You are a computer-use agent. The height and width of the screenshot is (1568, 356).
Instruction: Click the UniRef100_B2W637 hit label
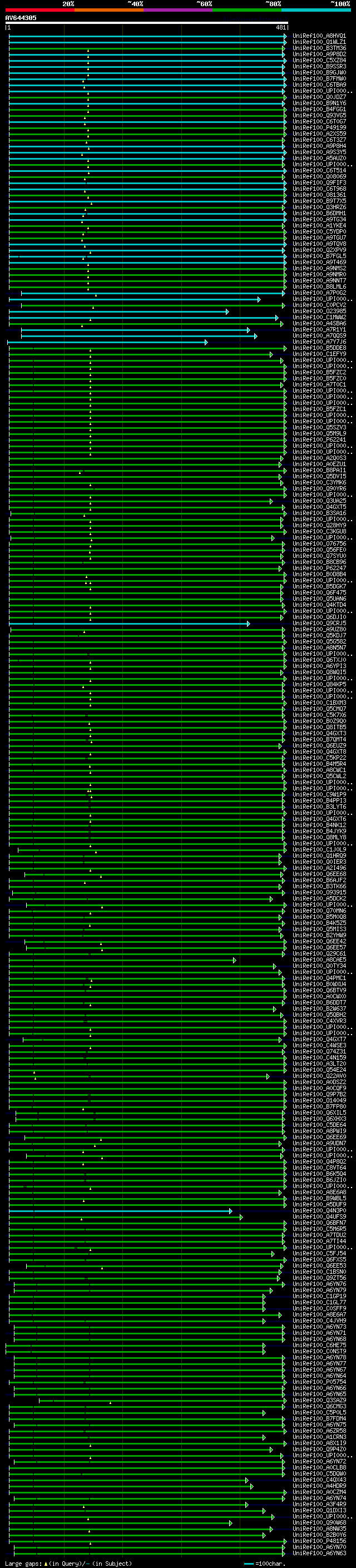click(319, 1008)
